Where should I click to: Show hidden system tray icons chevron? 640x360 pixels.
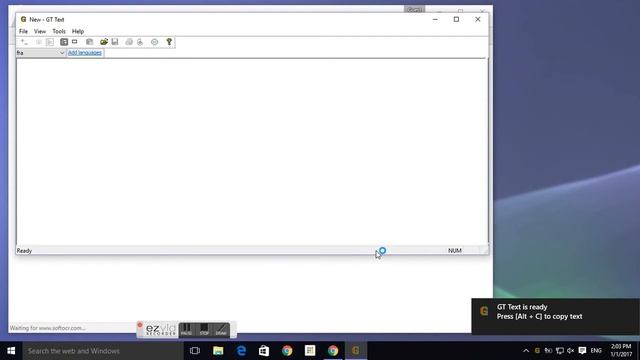[x=526, y=351]
